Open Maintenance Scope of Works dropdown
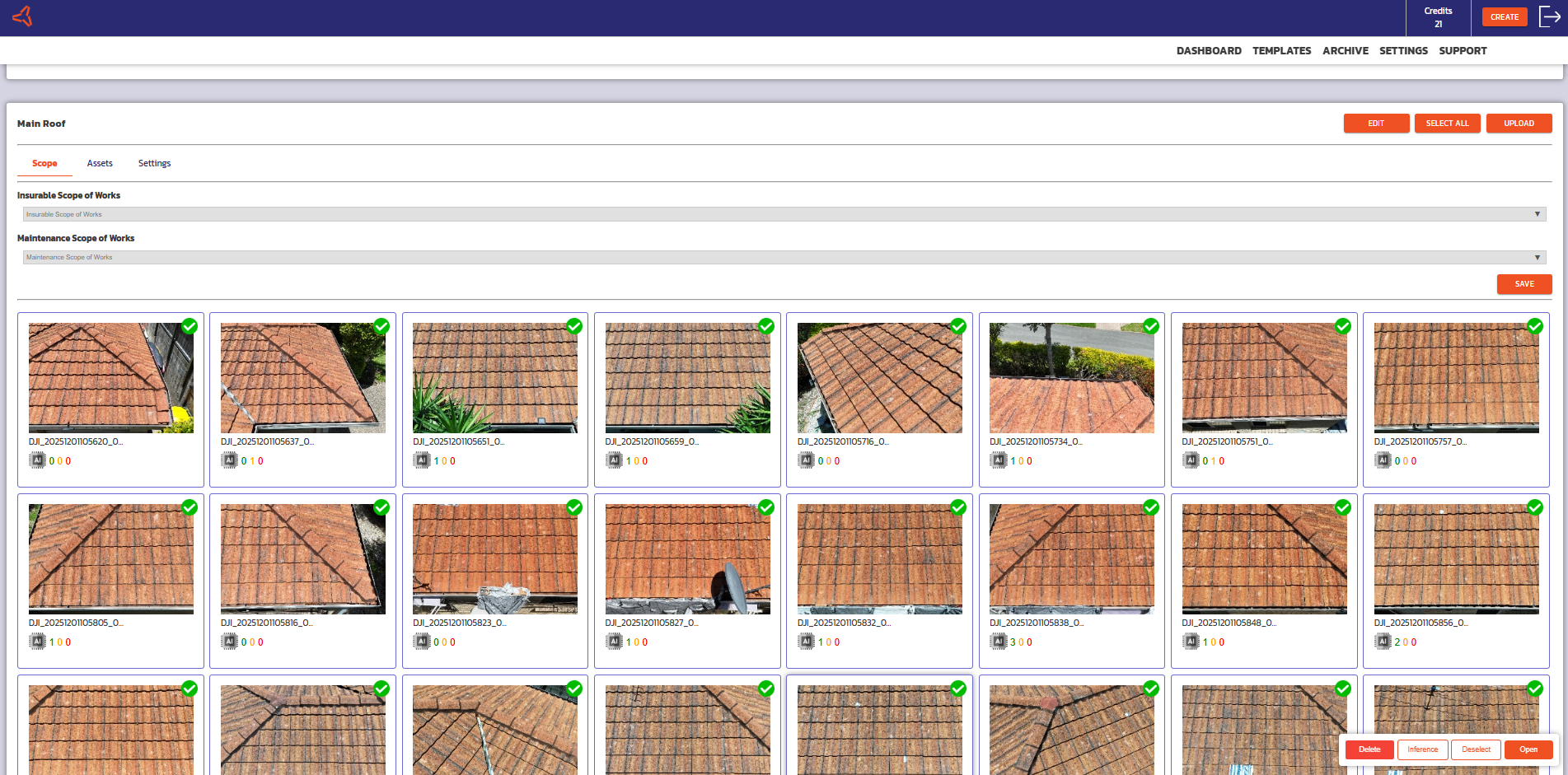This screenshot has width=1568, height=775. [784, 257]
